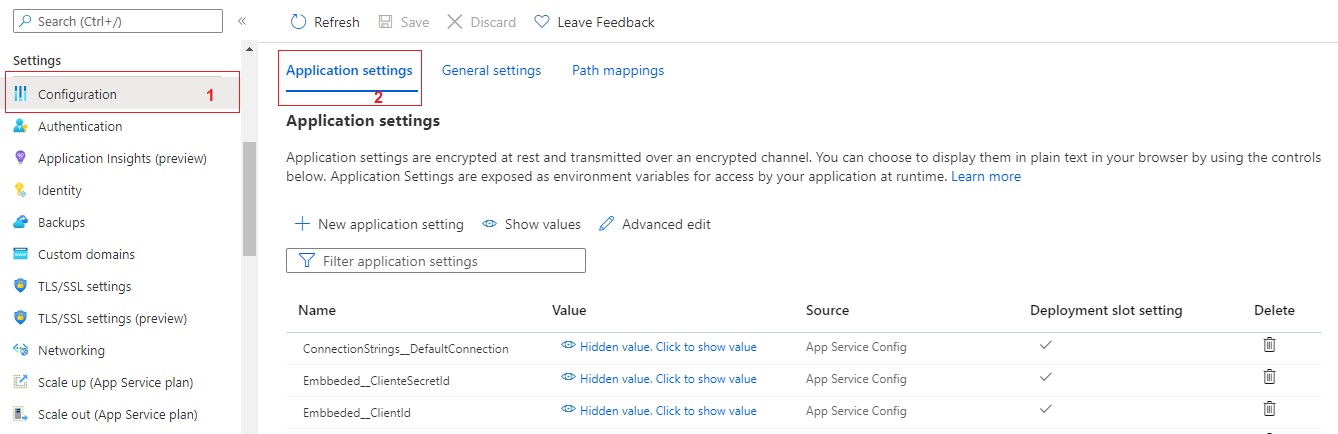1338x434 pixels.
Task: Click the Identity key icon
Action: coord(20,191)
